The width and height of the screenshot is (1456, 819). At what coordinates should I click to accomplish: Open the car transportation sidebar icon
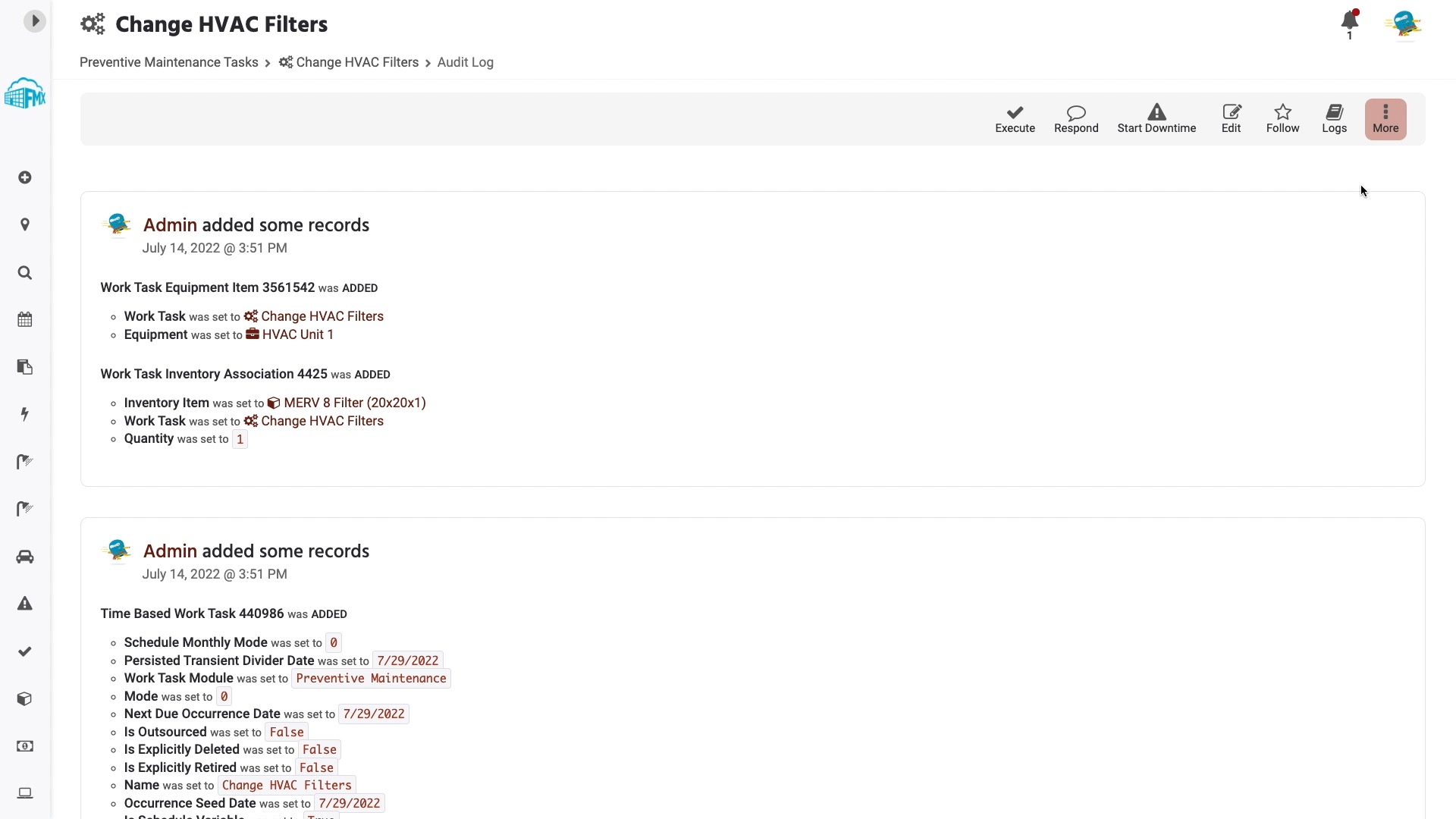tap(25, 557)
